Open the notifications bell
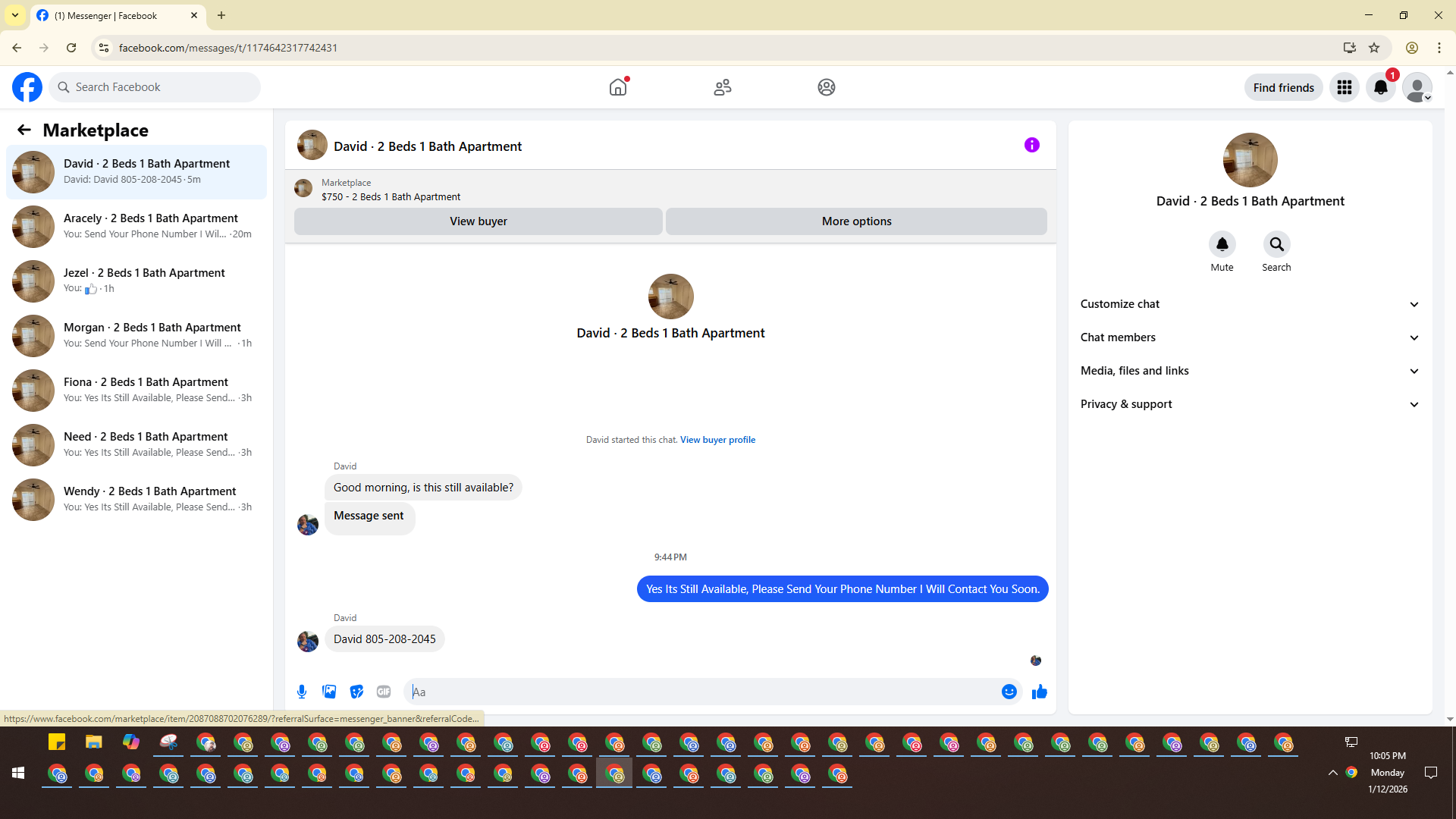The height and width of the screenshot is (819, 1456). point(1381,87)
